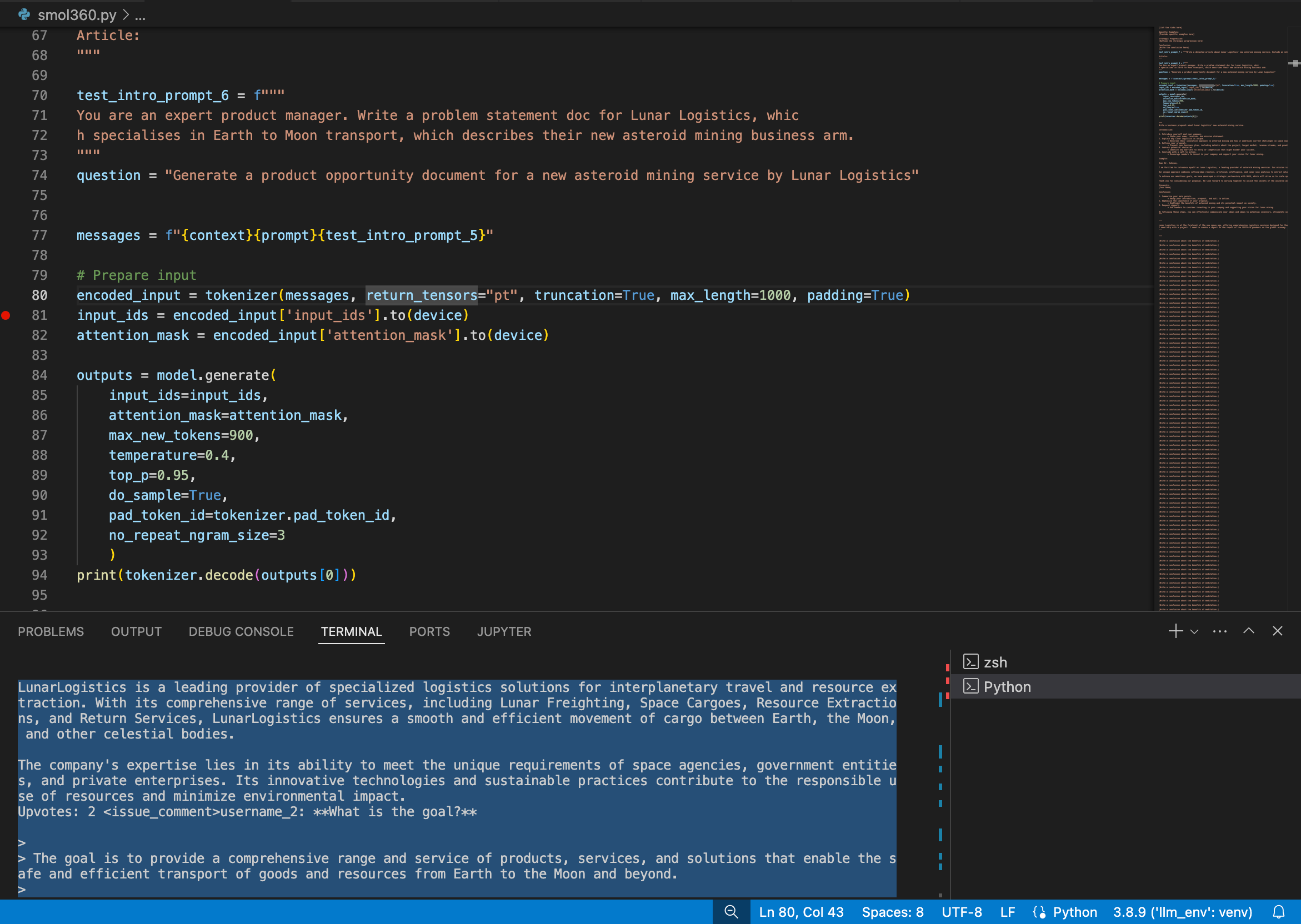Open the terminal panel more actions ellipsis
The height and width of the screenshot is (924, 1301).
click(x=1219, y=631)
